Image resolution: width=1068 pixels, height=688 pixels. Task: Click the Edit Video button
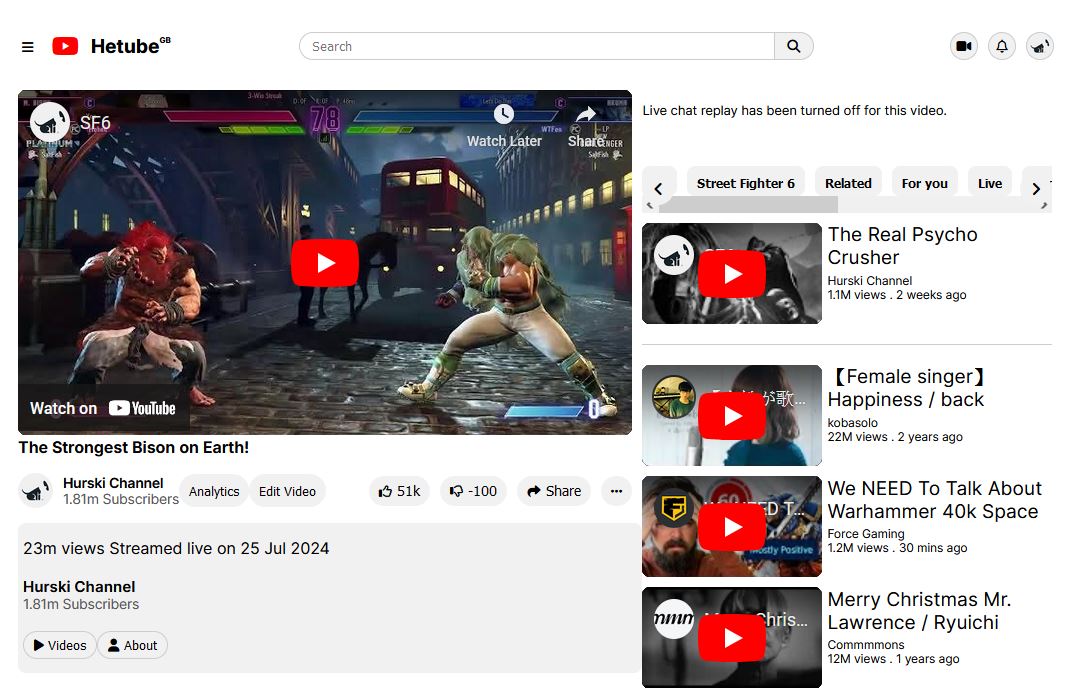pos(287,491)
